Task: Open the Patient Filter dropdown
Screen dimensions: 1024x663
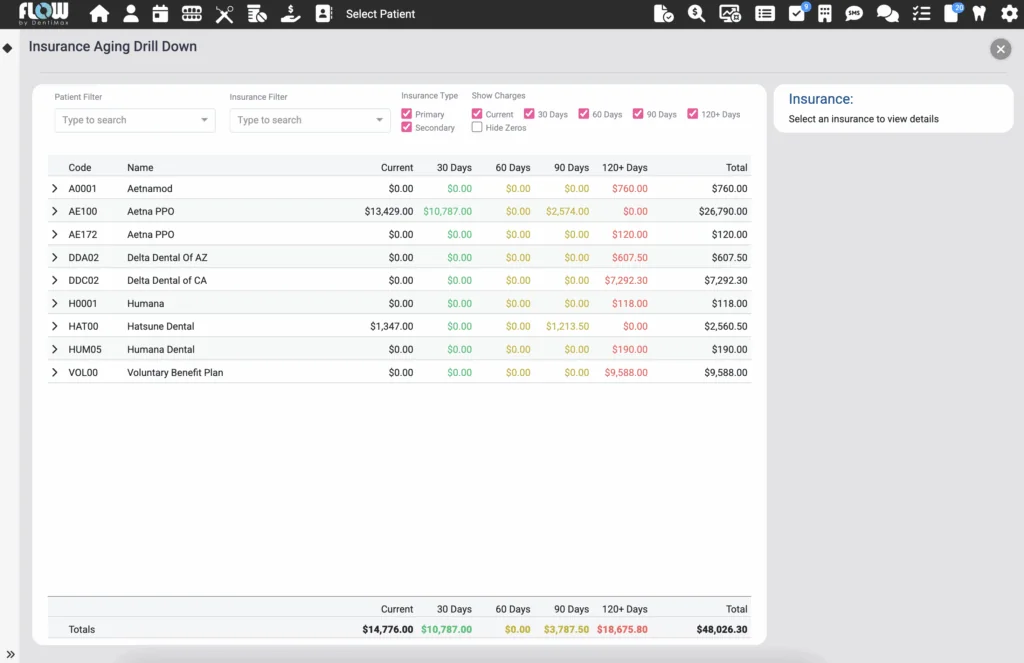Action: coord(134,120)
